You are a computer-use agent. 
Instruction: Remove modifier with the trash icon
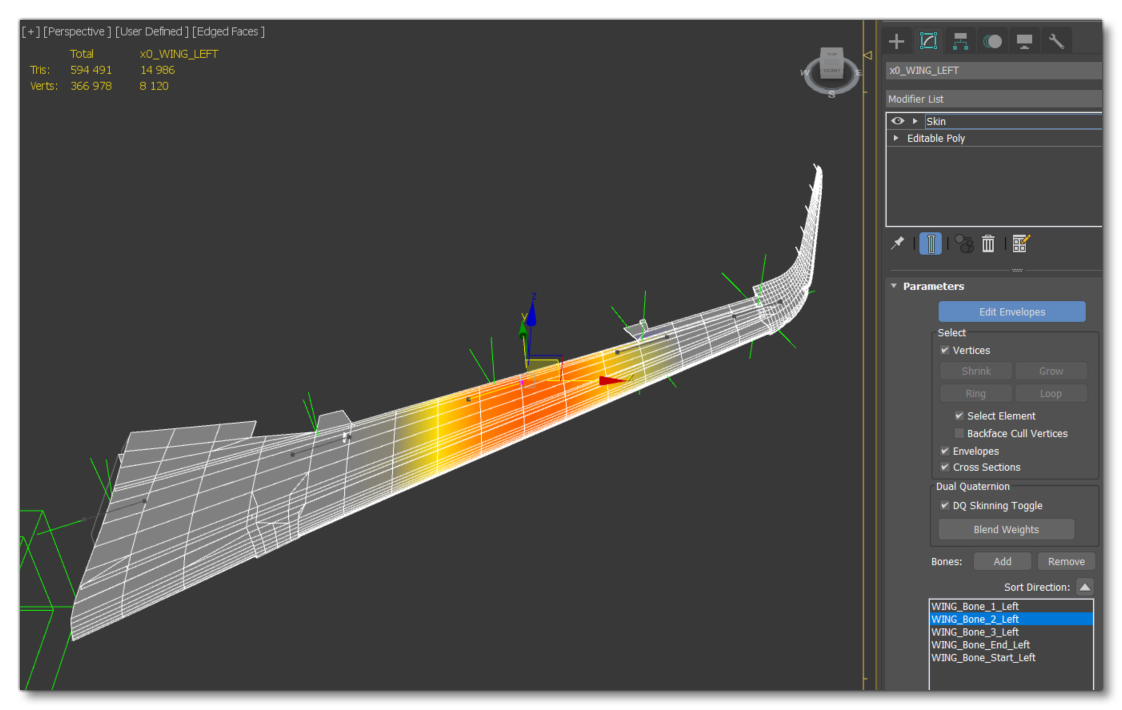click(x=988, y=244)
